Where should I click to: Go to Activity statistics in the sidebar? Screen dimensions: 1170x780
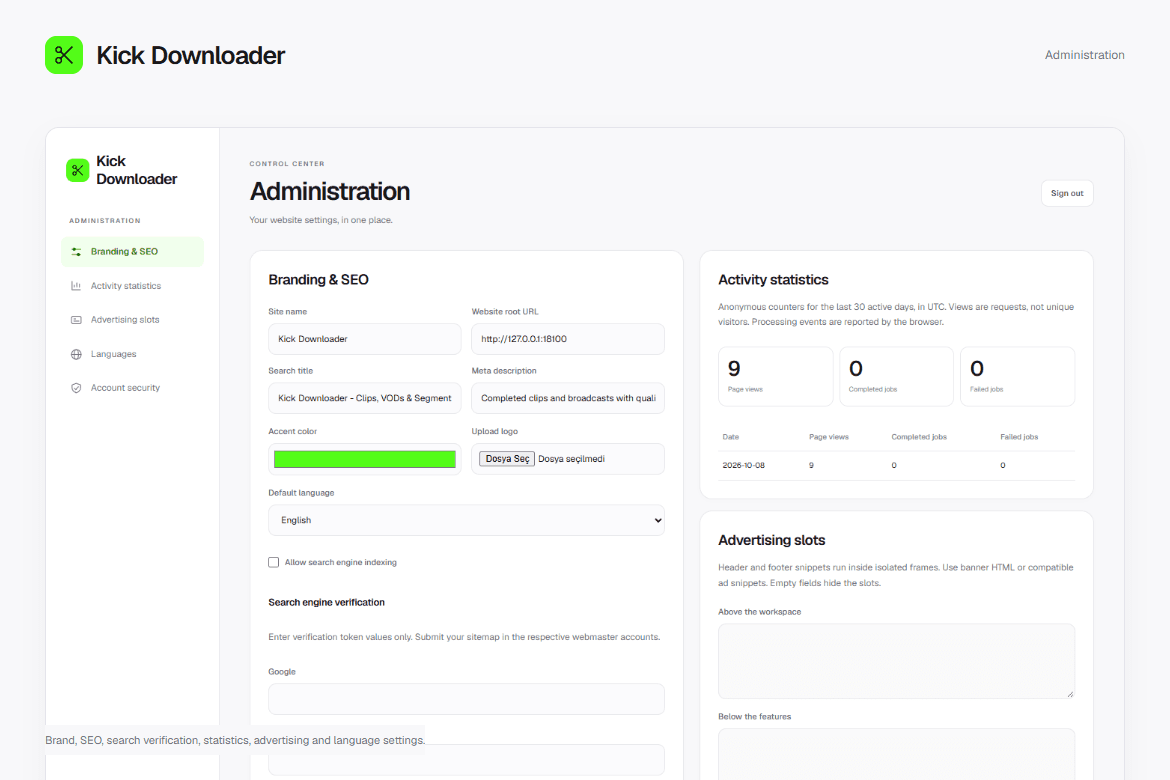pos(132,286)
